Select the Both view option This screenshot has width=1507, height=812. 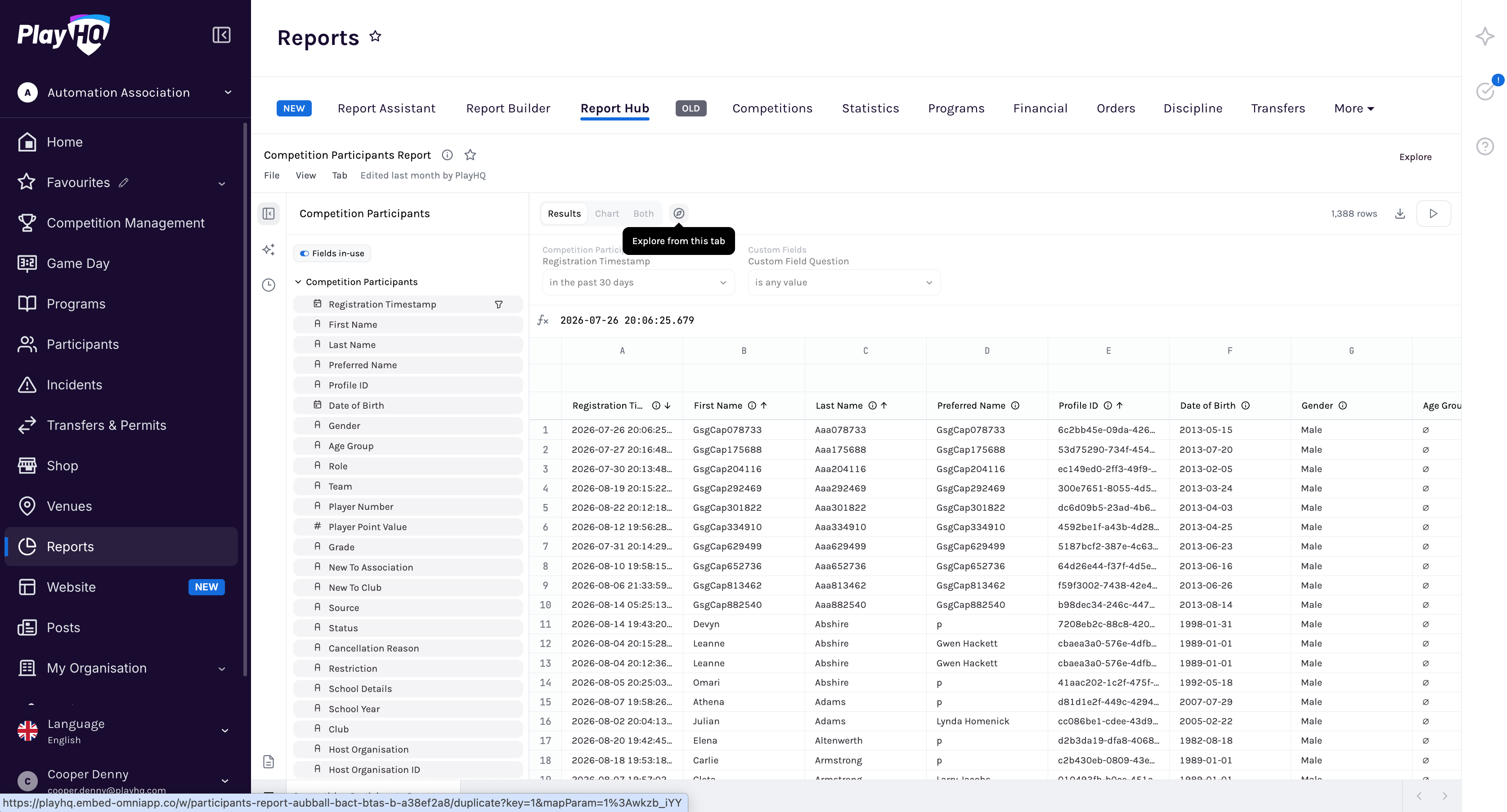click(643, 214)
